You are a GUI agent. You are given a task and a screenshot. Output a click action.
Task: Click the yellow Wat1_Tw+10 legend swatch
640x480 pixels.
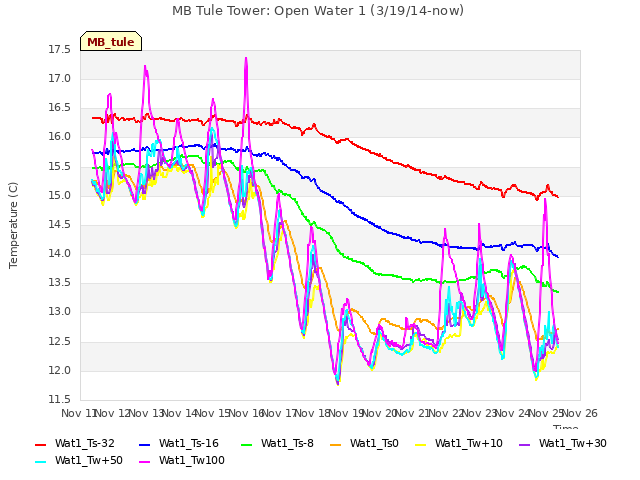pyautogui.click(x=421, y=444)
